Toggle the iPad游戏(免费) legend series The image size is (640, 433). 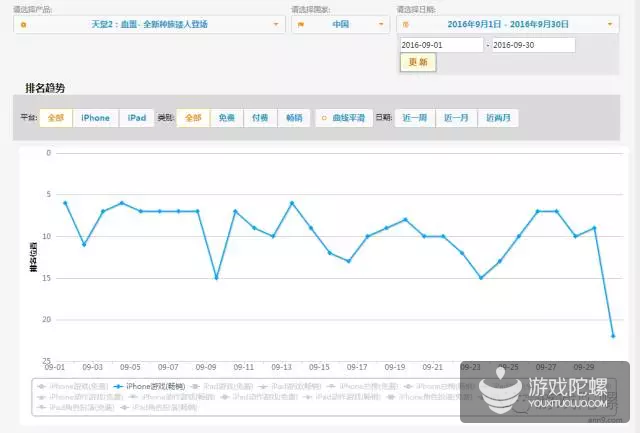click(x=222, y=386)
